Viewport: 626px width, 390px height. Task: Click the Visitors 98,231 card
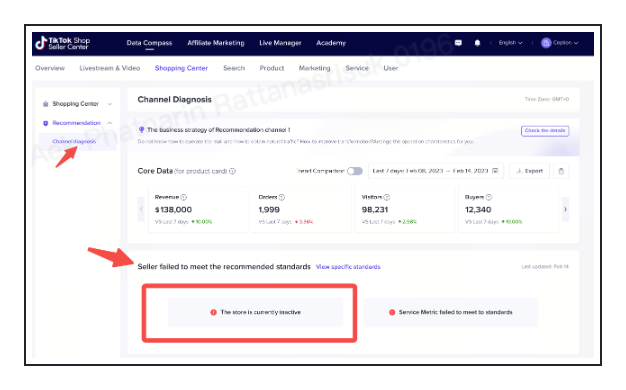coord(405,209)
